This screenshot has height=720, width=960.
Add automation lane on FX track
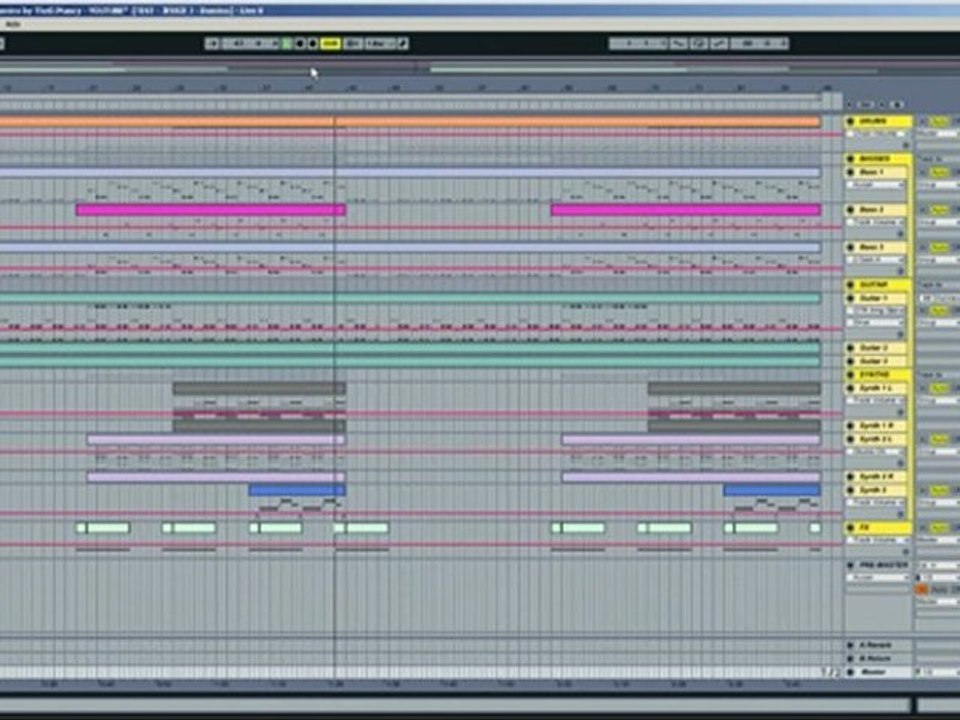(906, 551)
